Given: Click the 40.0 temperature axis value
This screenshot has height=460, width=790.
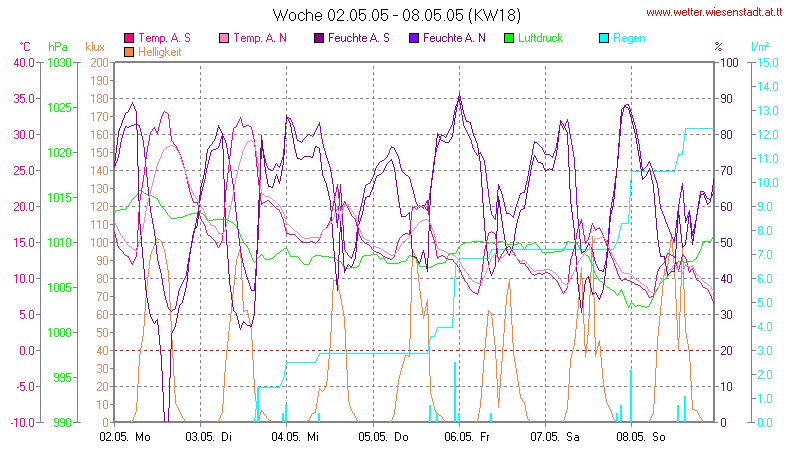Looking at the screenshot, I should pos(24,63).
